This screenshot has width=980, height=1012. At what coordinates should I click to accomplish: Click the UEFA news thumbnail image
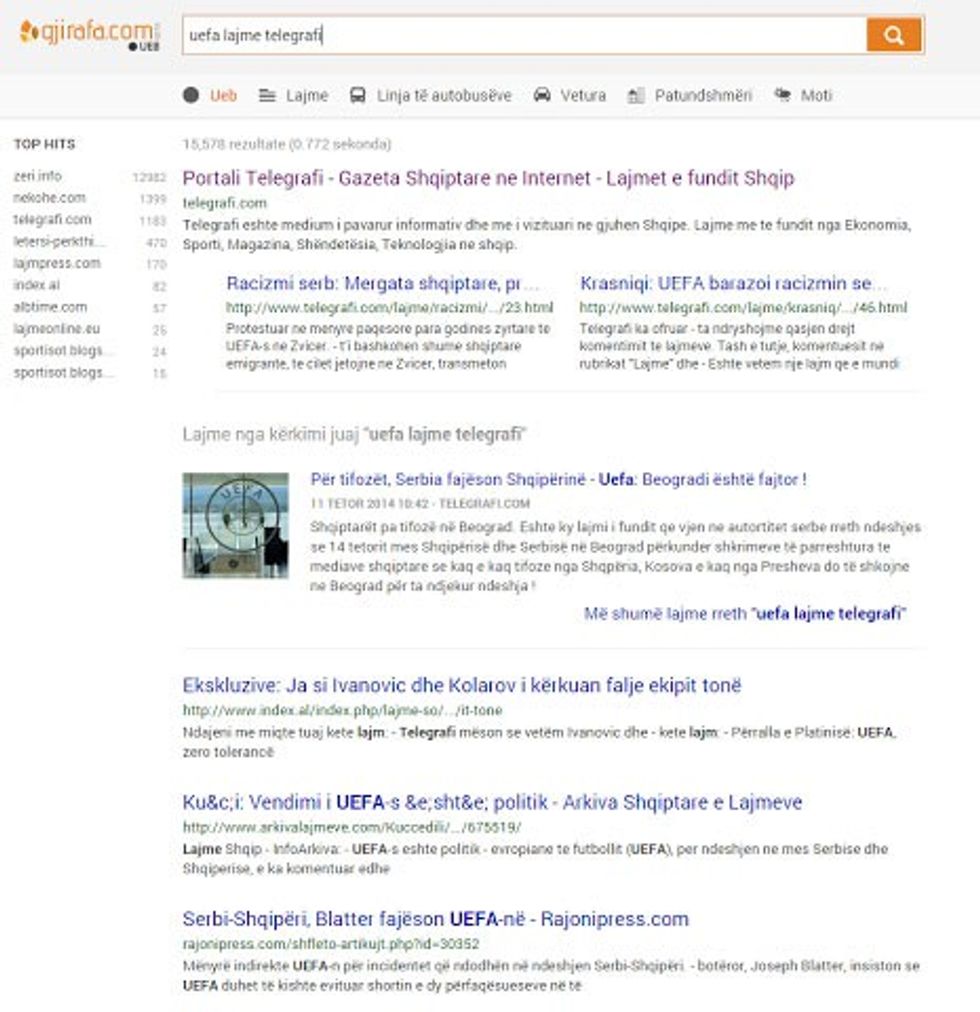click(x=235, y=525)
